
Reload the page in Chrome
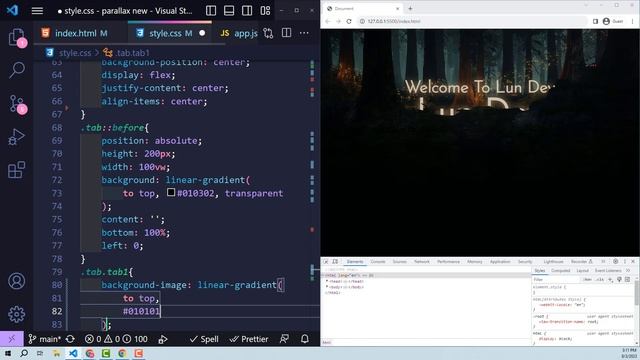point(349,21)
